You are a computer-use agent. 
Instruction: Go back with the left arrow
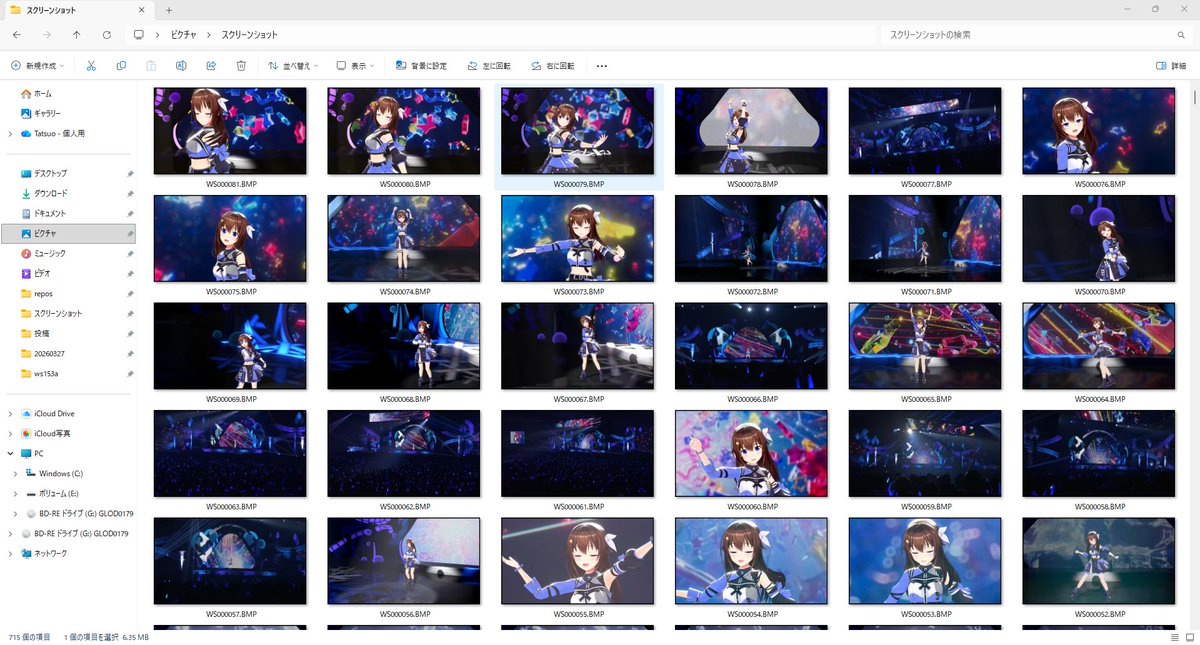(16, 35)
